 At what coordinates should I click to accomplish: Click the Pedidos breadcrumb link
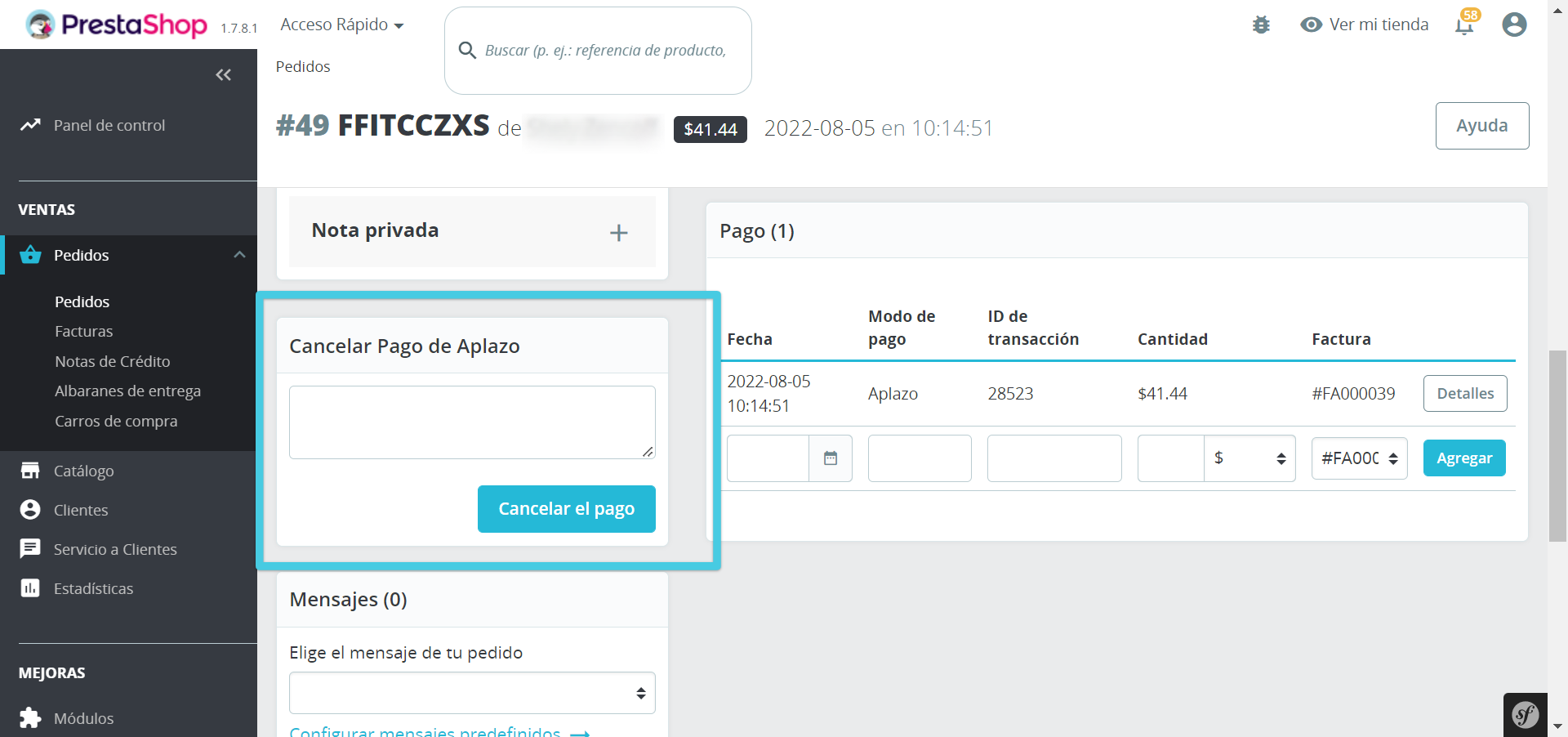303,66
